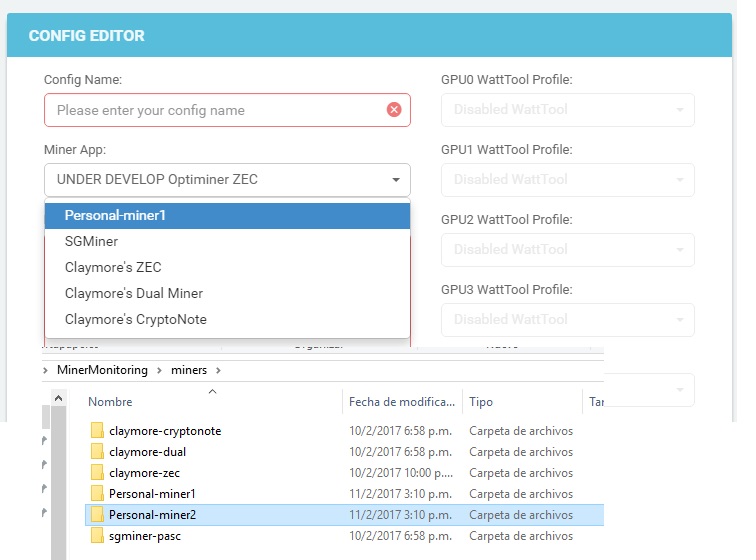The width and height of the screenshot is (756, 560).
Task: Sort by Nombre column header
Action: coord(110,402)
